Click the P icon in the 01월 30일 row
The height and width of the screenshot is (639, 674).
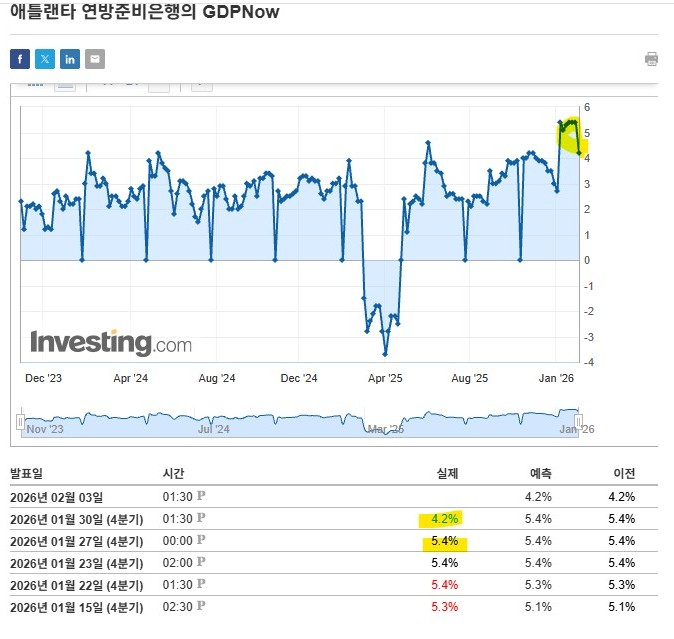tap(201, 518)
